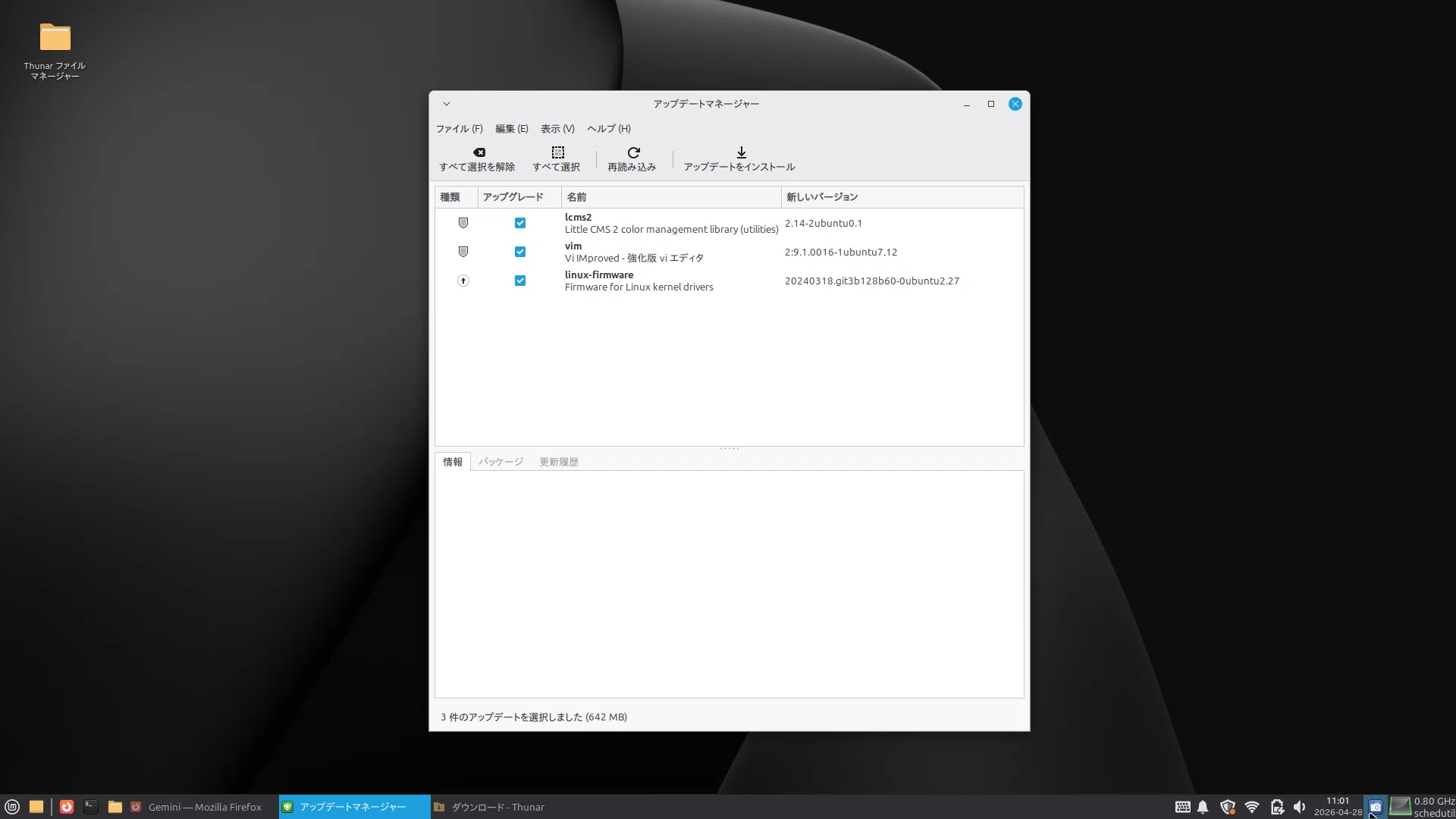Click the screenshot camera tray icon
Image resolution: width=1456 pixels, height=819 pixels.
click(x=1375, y=807)
